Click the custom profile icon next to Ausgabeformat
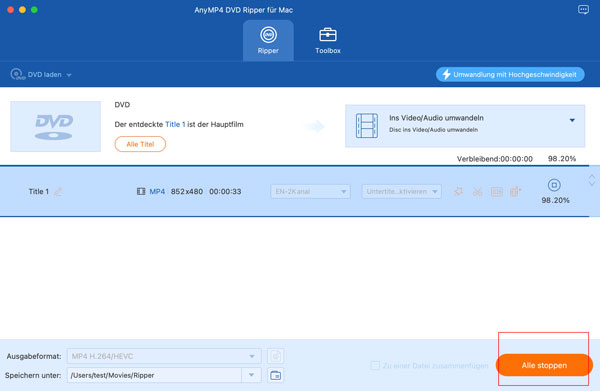This screenshot has height=391, width=600. [x=276, y=356]
